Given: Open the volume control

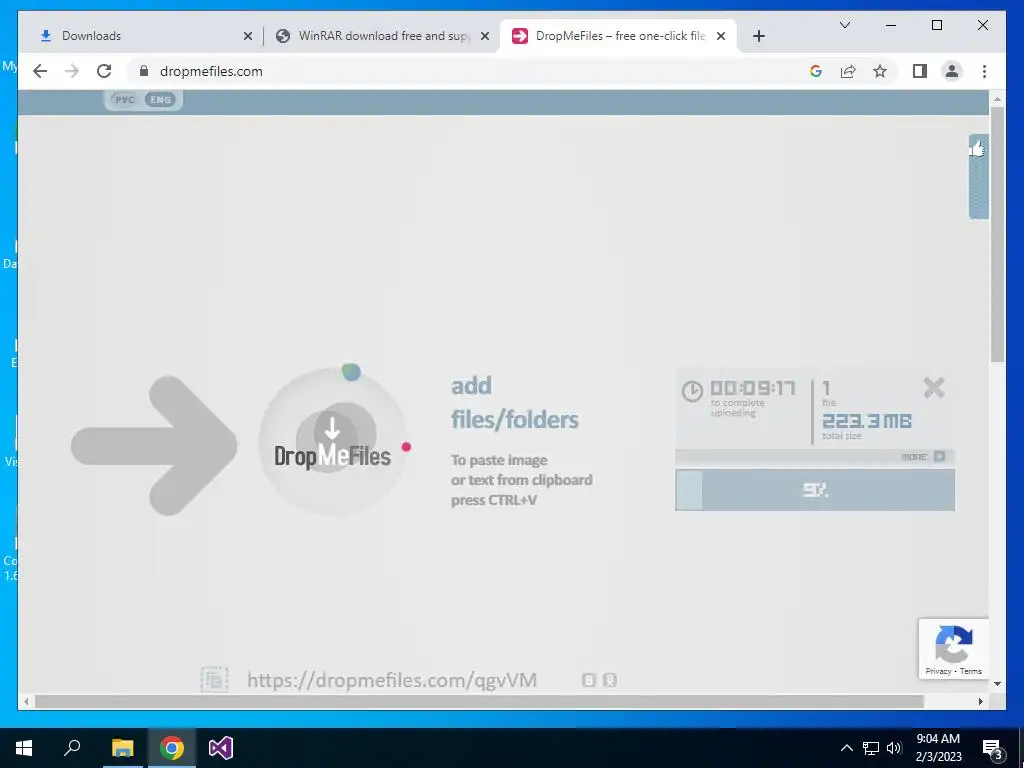Looking at the screenshot, I should tap(894, 748).
